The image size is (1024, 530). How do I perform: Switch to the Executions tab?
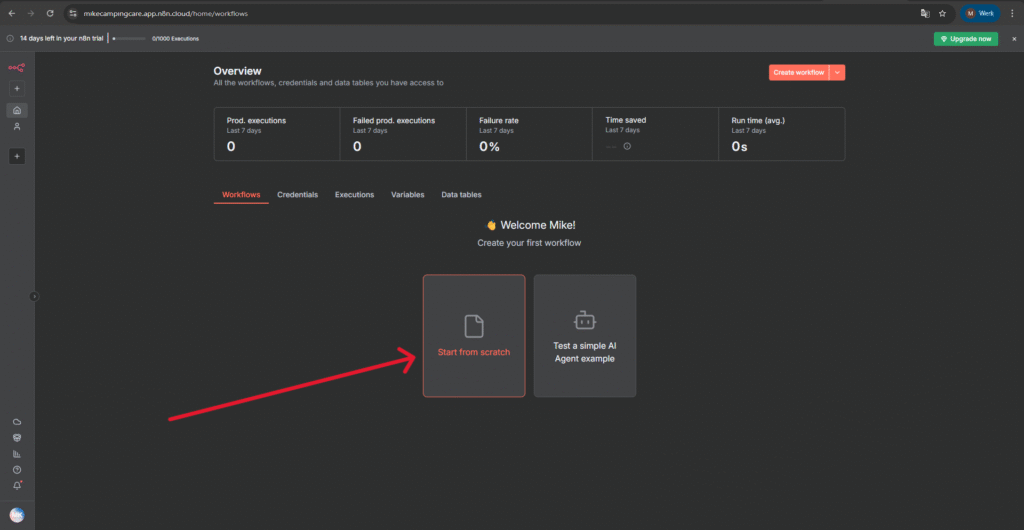pos(354,194)
